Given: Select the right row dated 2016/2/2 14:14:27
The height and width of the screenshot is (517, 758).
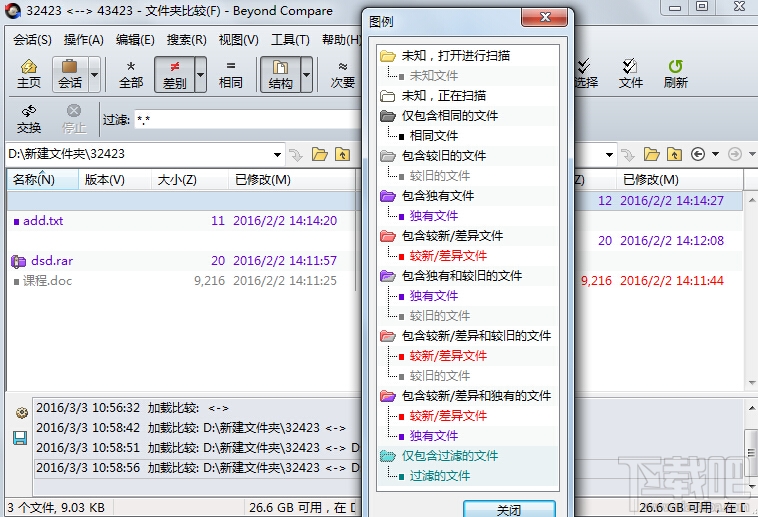Looking at the screenshot, I should (x=659, y=201).
